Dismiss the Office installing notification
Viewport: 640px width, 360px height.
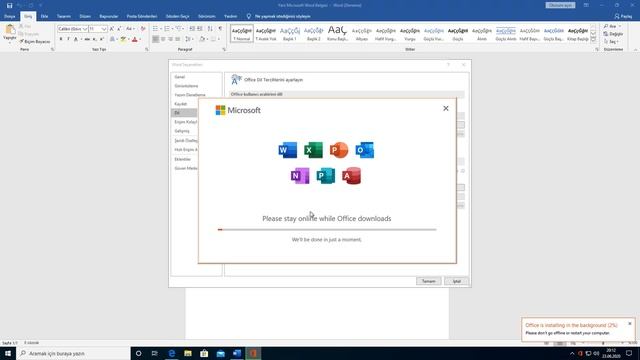pos(630,324)
